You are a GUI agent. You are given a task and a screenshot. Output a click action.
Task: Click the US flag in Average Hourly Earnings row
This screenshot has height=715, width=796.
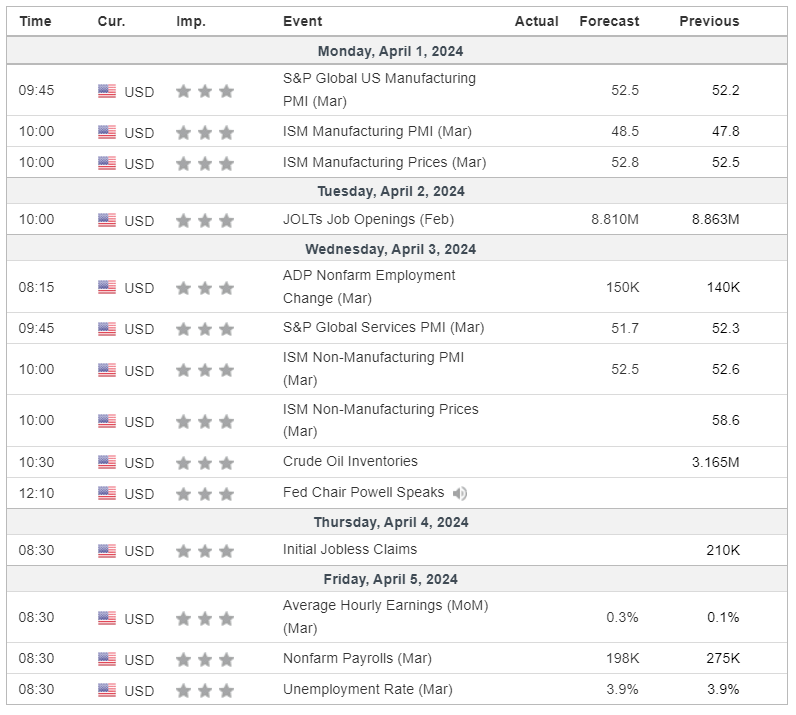coord(107,618)
